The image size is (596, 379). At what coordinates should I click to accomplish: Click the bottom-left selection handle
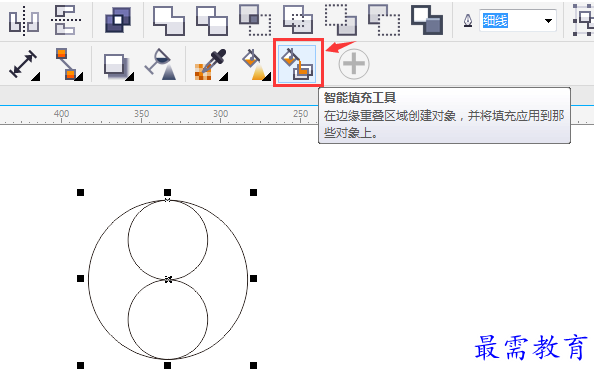pyautogui.click(x=81, y=365)
